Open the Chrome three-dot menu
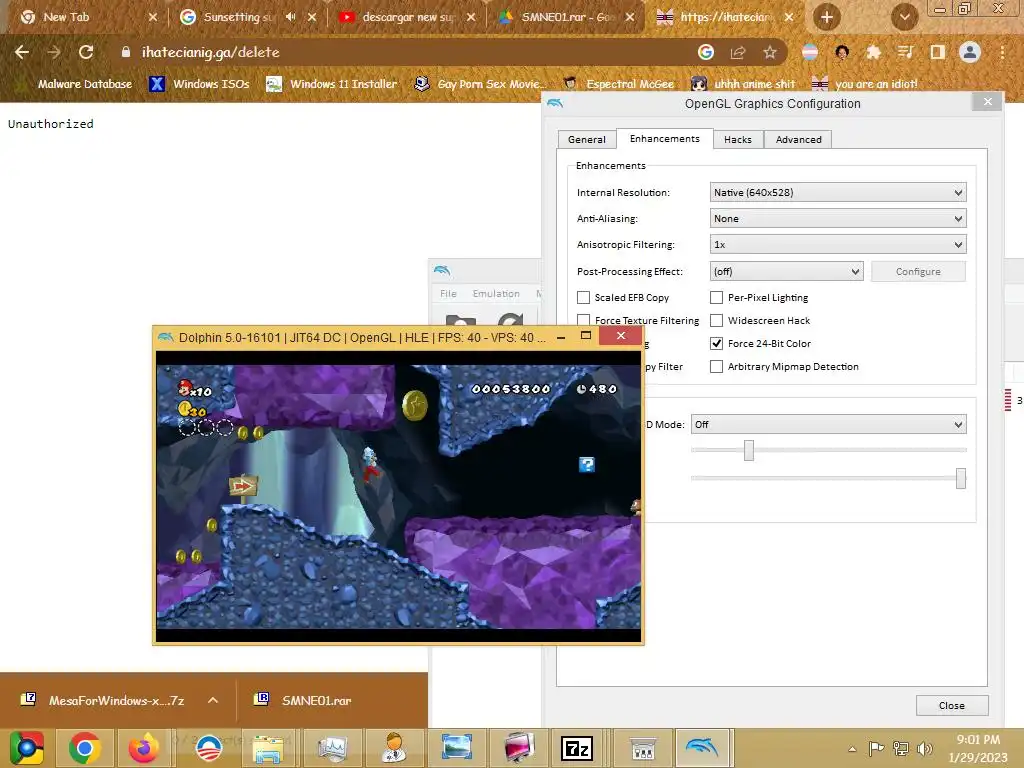 pos(1002,52)
